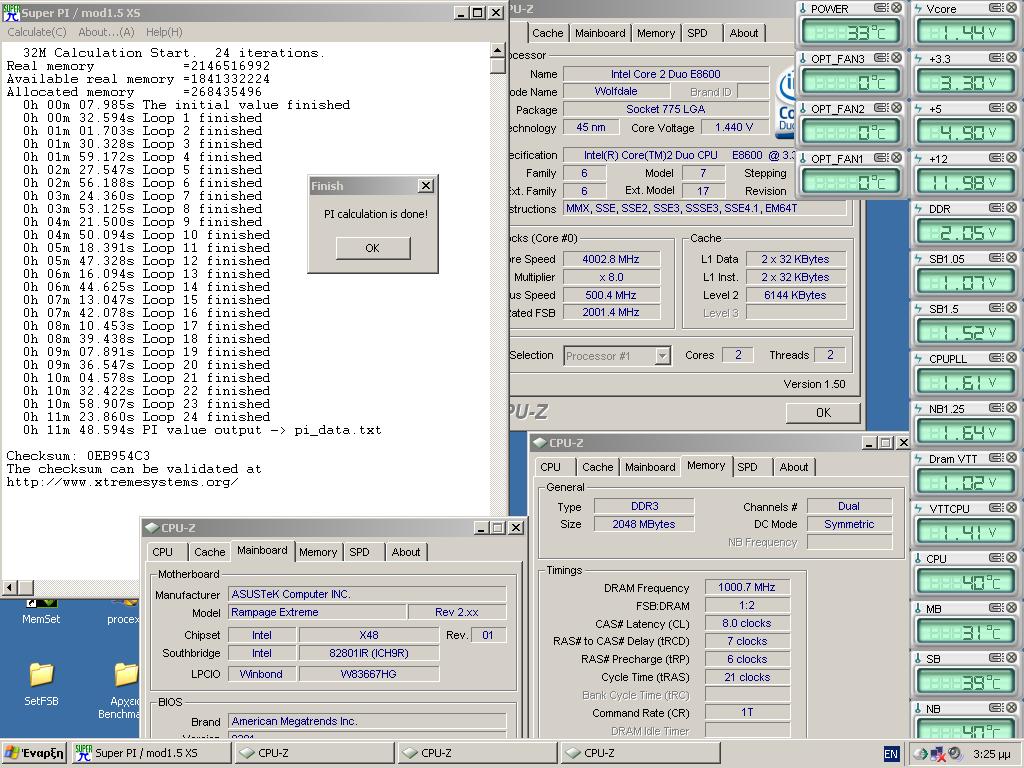Confirm the 'PI calculation is done!' dialog with OK
The height and width of the screenshot is (768, 1024).
point(373,248)
